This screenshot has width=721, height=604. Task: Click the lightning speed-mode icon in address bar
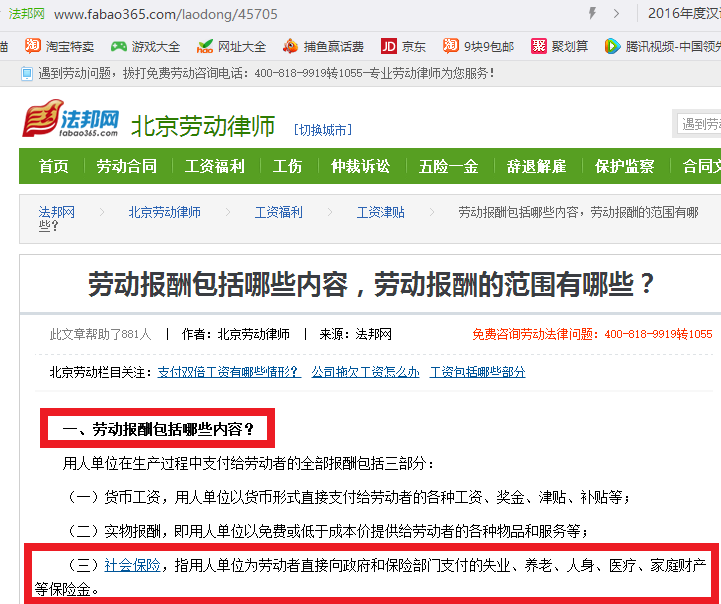(x=592, y=13)
